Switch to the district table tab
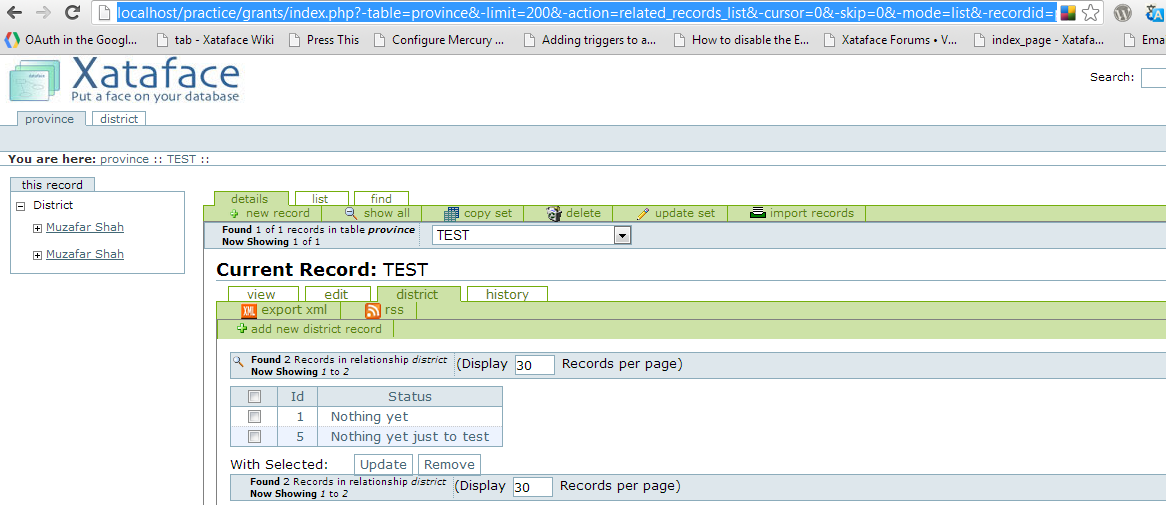1166x505 pixels. [x=119, y=118]
